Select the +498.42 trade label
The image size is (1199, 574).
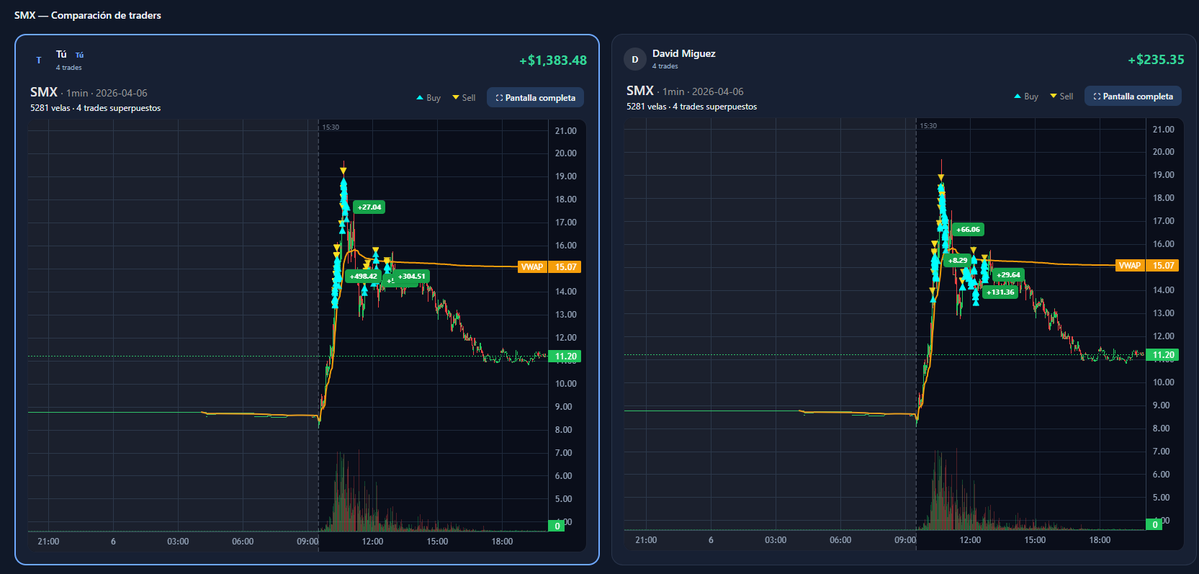[364, 276]
